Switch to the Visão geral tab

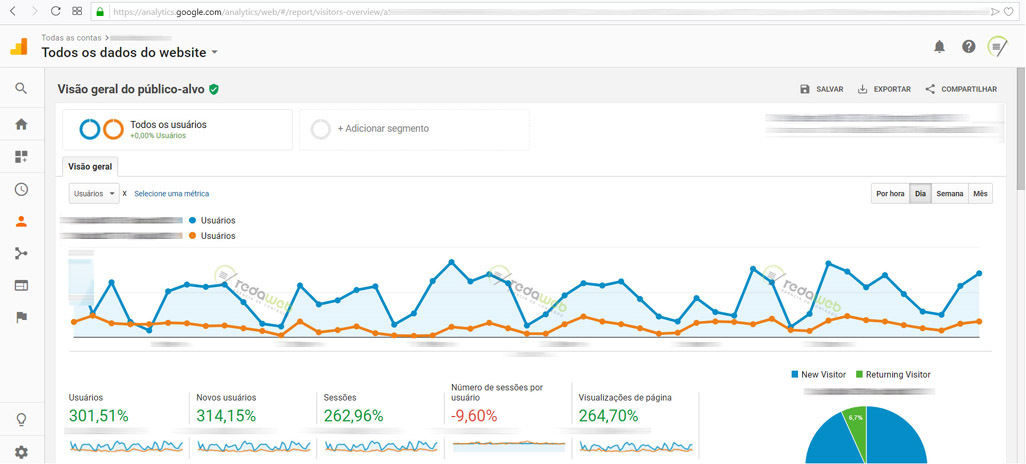(x=90, y=167)
